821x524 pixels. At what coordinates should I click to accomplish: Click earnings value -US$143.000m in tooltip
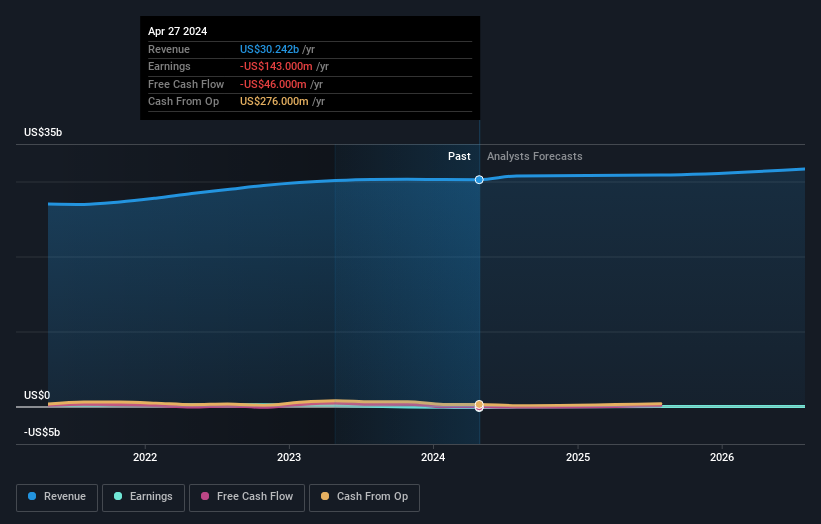point(276,66)
